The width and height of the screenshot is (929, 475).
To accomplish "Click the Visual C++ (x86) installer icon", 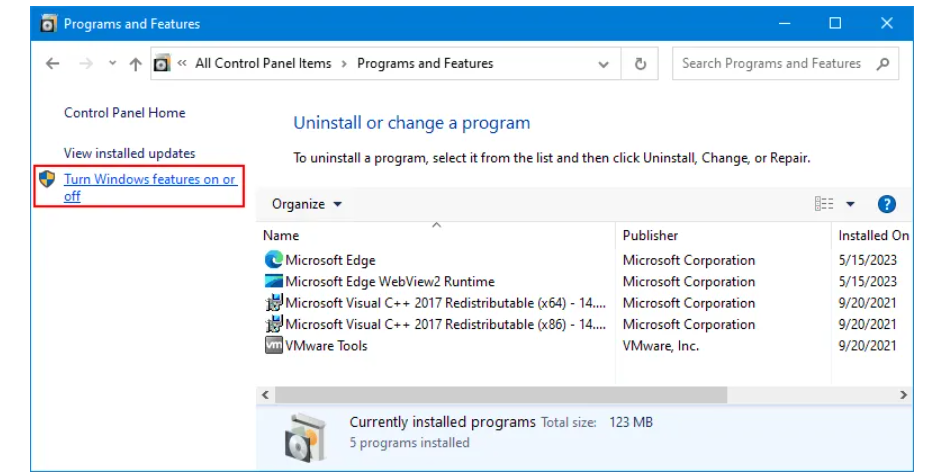I will coord(274,324).
